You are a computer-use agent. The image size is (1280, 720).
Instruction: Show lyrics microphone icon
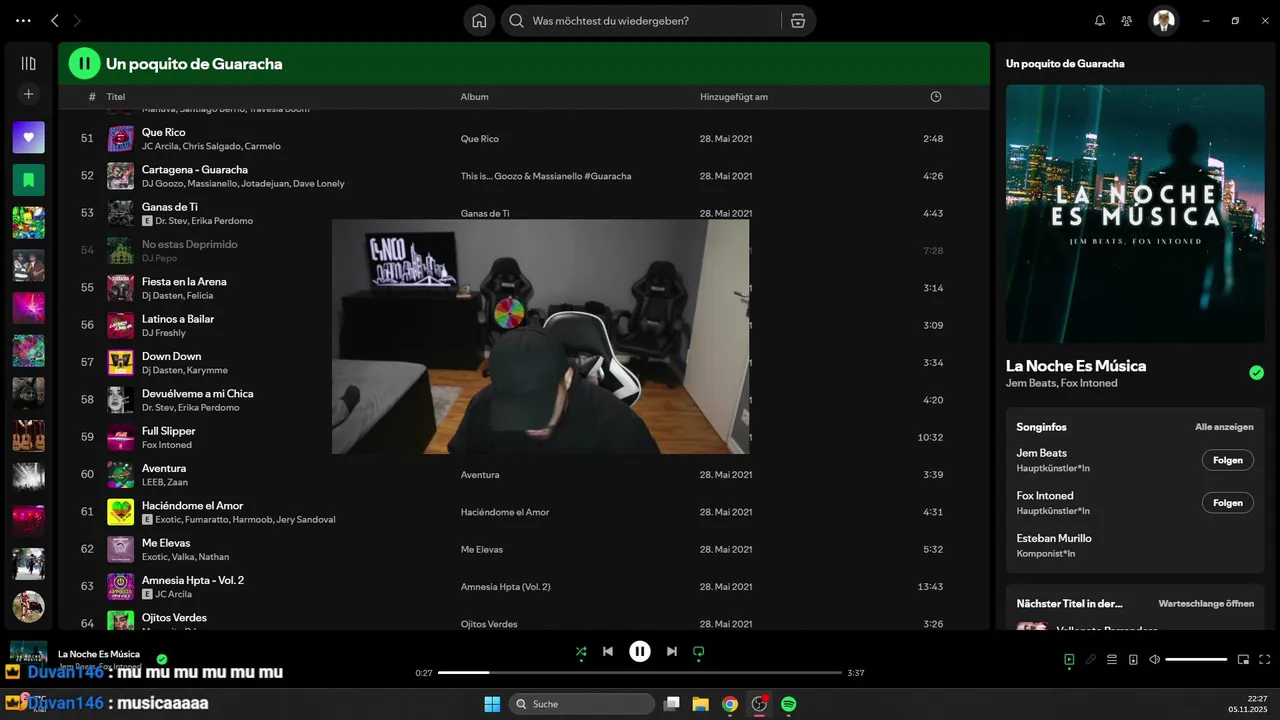click(1091, 660)
